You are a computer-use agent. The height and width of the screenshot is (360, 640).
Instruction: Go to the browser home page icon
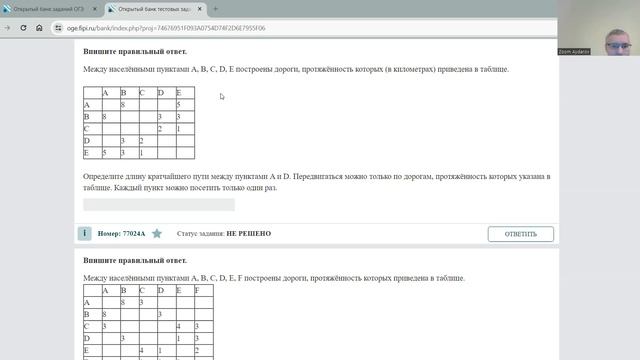click(x=39, y=28)
